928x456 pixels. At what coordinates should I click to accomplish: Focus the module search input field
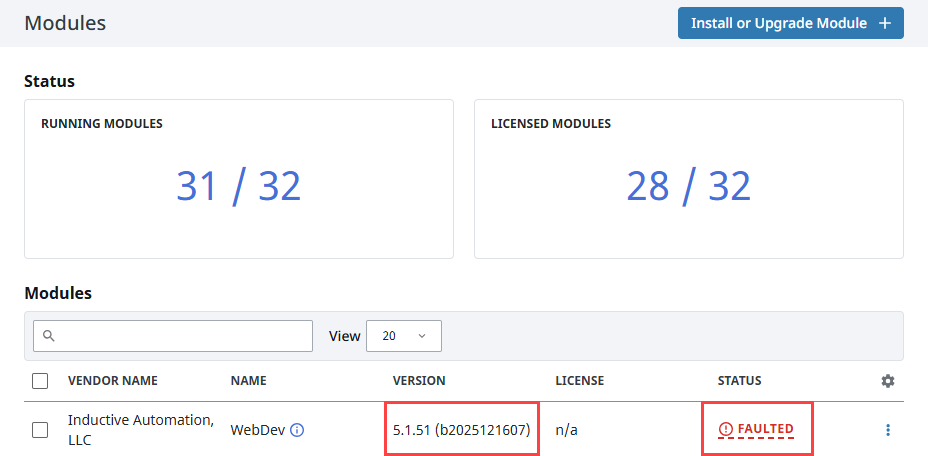pos(180,336)
